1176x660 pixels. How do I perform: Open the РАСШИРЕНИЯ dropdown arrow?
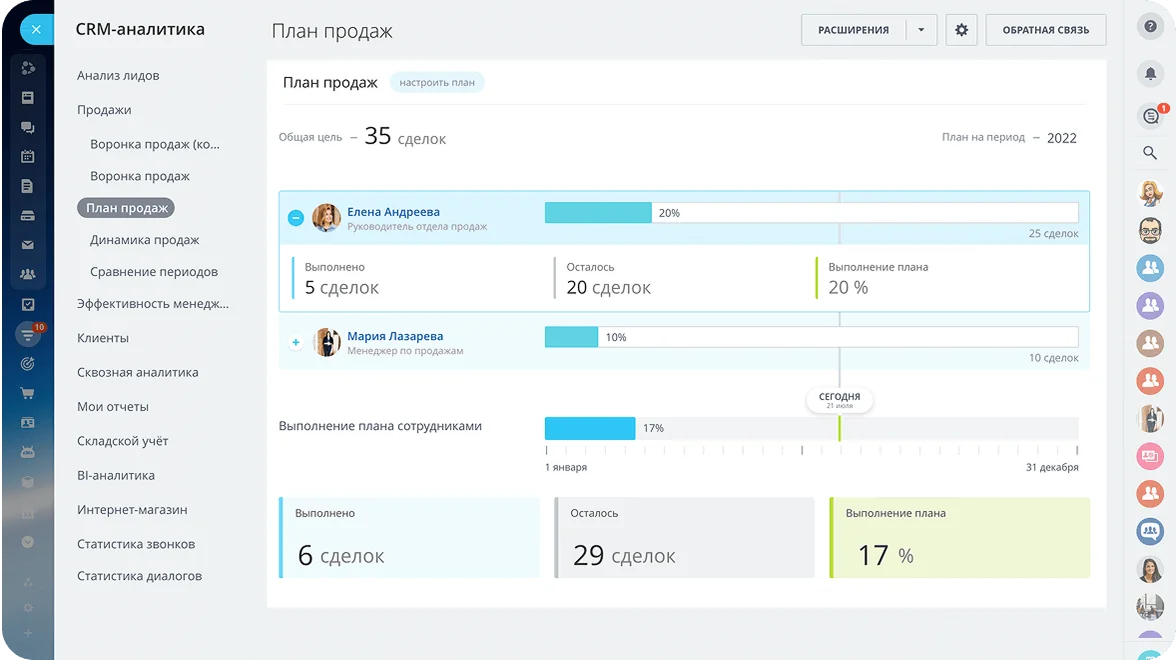click(x=925, y=30)
